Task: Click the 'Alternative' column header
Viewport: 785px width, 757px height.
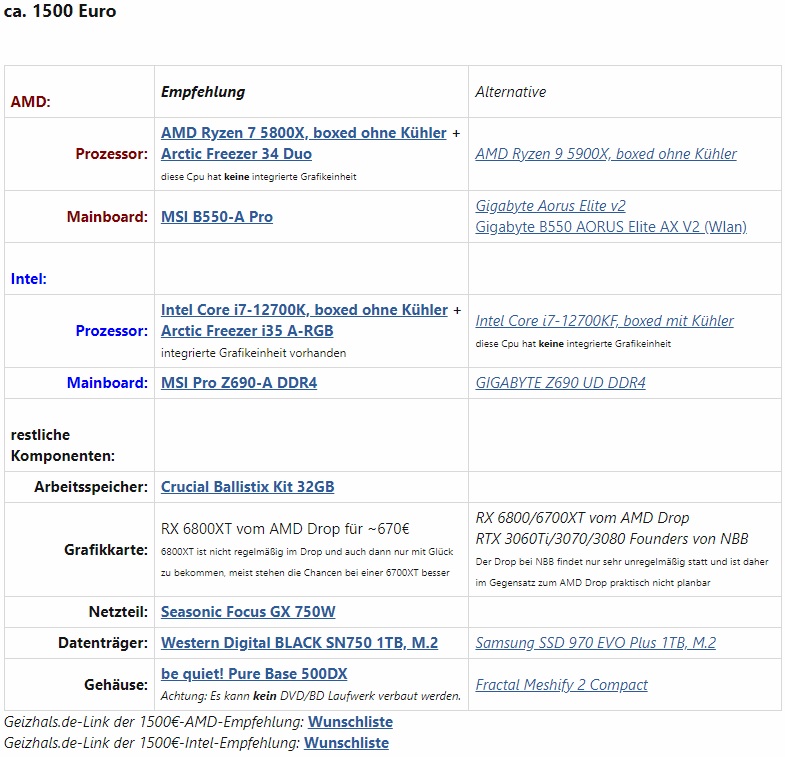Action: tap(510, 92)
